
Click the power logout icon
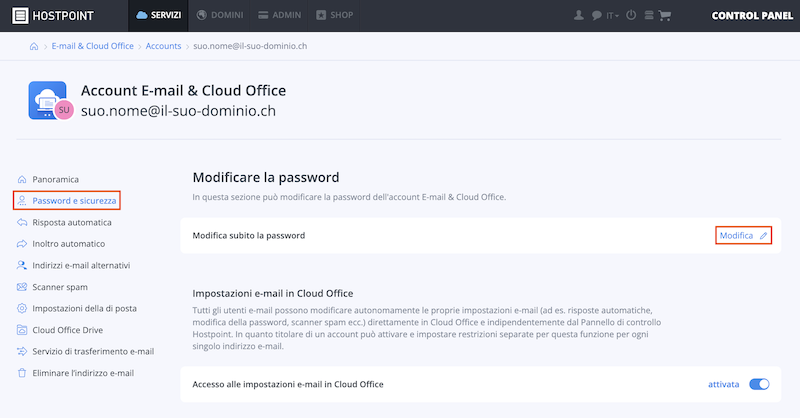[x=631, y=15]
